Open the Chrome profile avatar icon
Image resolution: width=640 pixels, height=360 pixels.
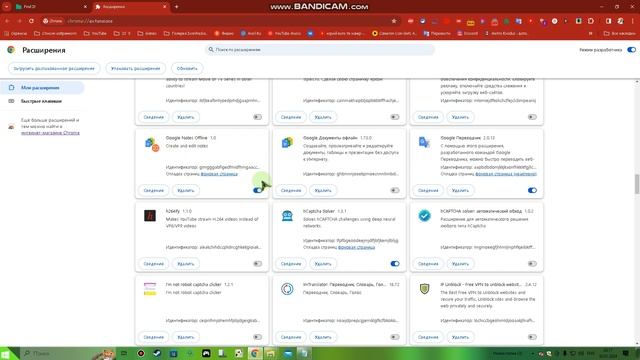pyautogui.click(x=620, y=21)
